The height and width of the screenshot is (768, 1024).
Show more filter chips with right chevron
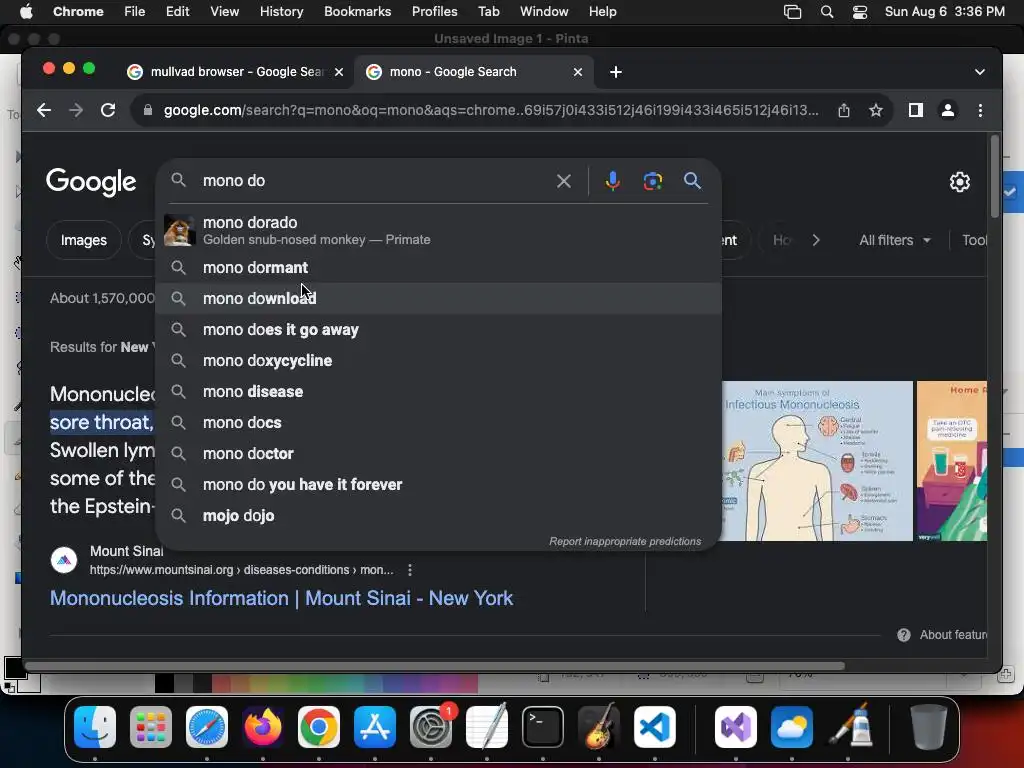pos(816,240)
